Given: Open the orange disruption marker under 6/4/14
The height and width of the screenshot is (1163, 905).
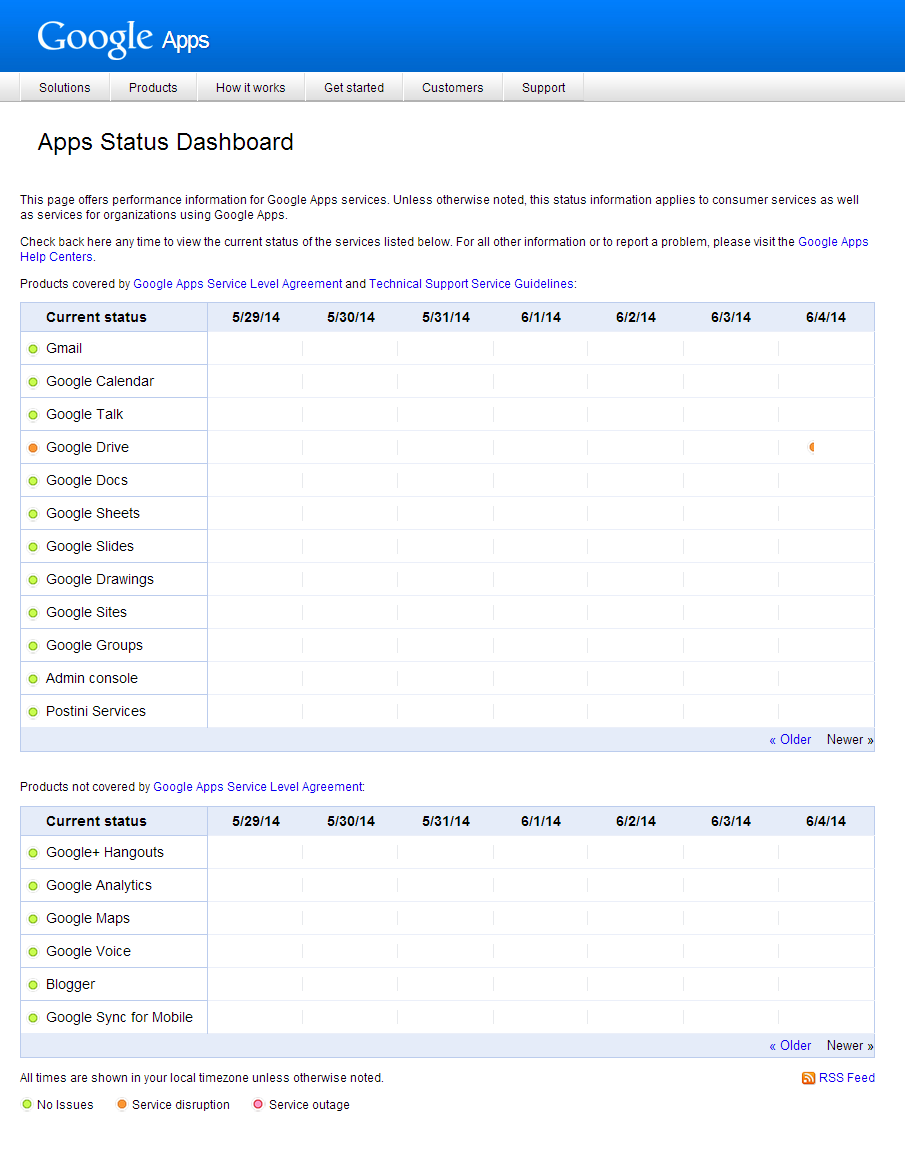Looking at the screenshot, I should coord(812,447).
